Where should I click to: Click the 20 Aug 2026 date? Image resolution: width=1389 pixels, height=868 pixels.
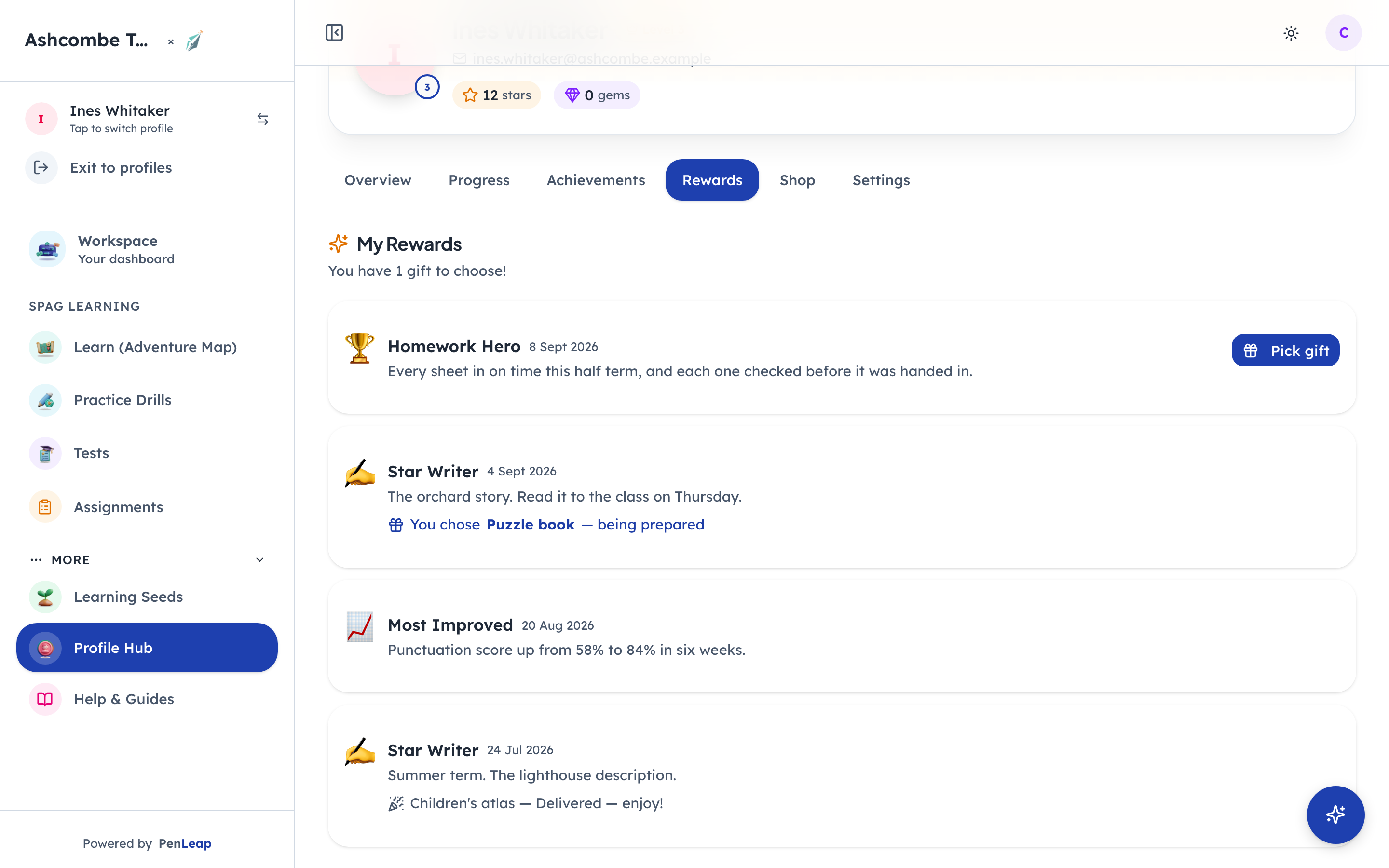[x=558, y=626]
